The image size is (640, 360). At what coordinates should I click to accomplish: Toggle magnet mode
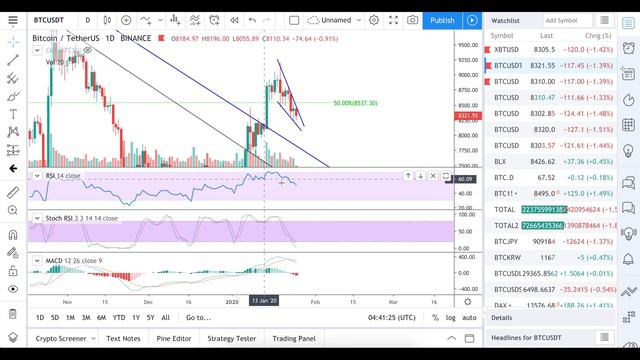coord(13,234)
